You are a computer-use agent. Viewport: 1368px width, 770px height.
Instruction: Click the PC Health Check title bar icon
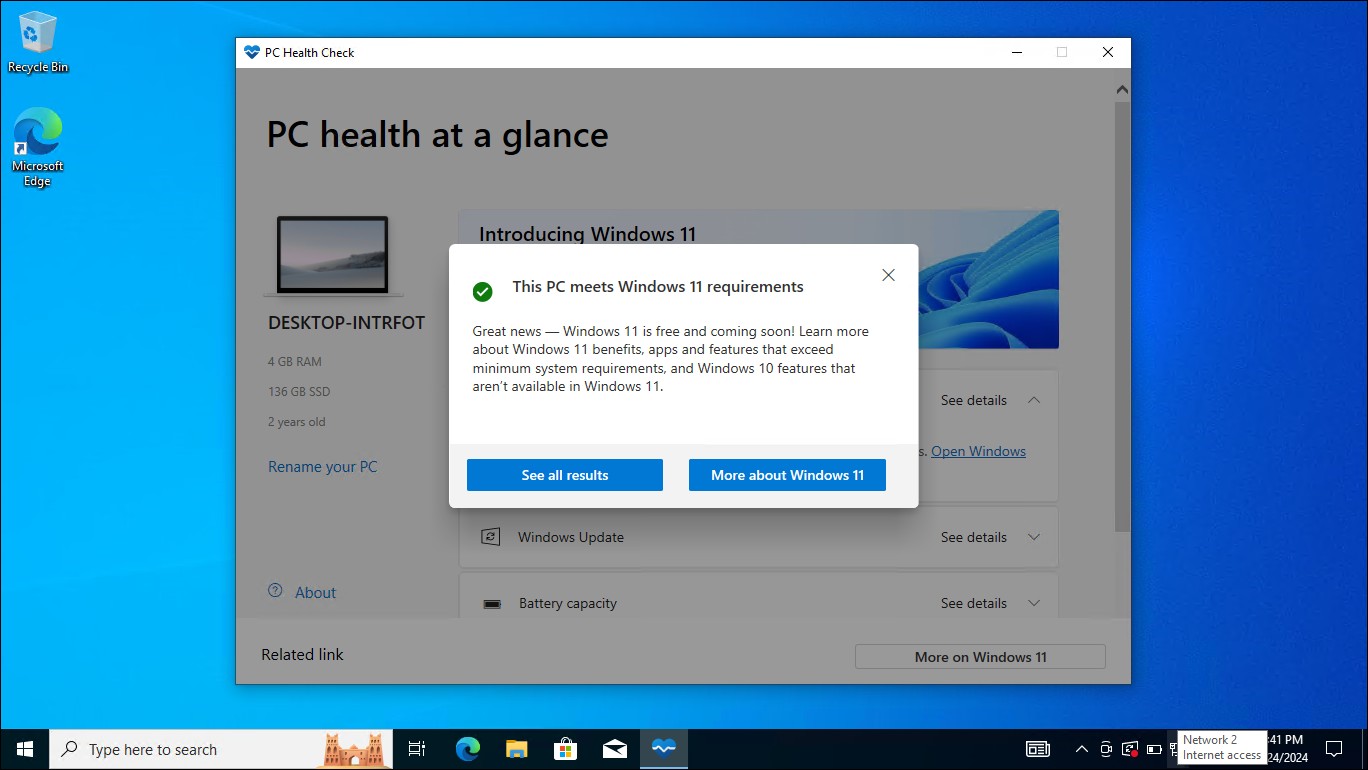[x=251, y=53]
